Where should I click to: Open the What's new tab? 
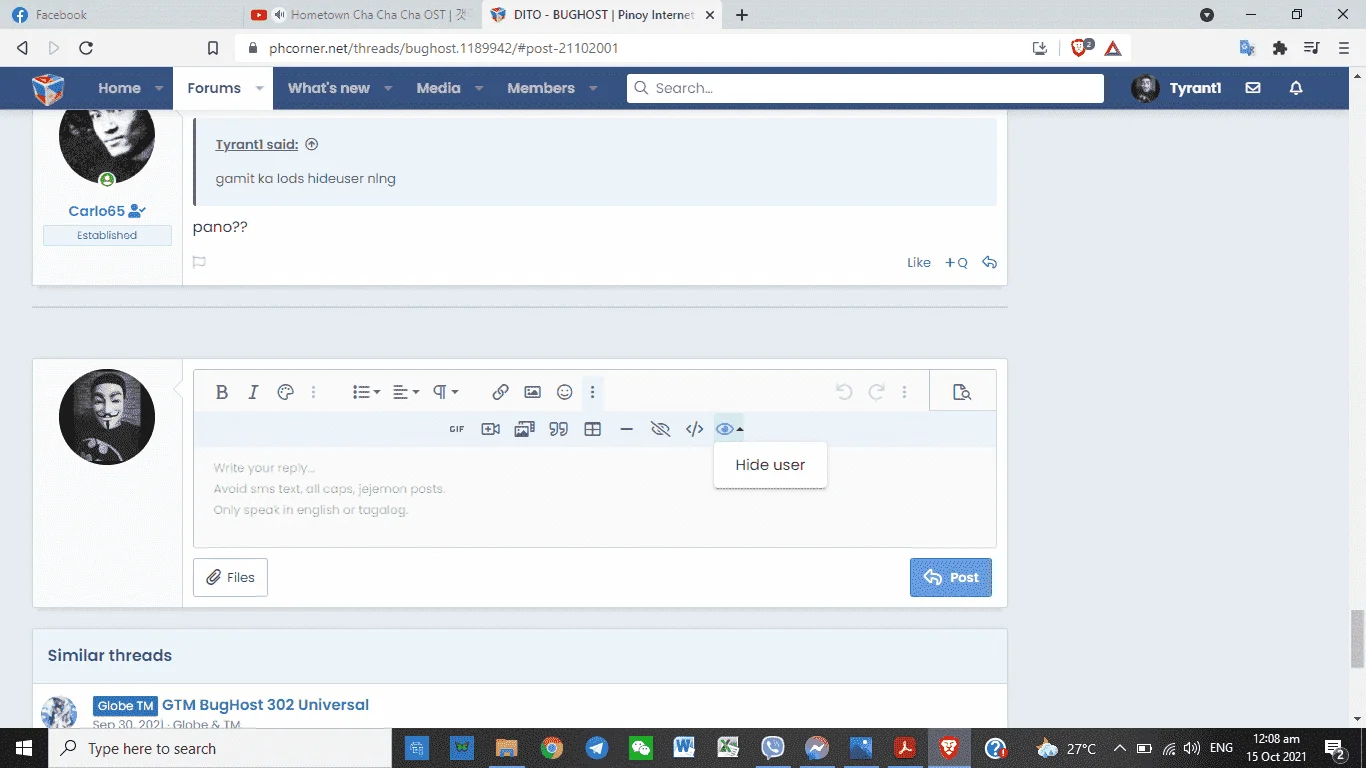pos(329,88)
